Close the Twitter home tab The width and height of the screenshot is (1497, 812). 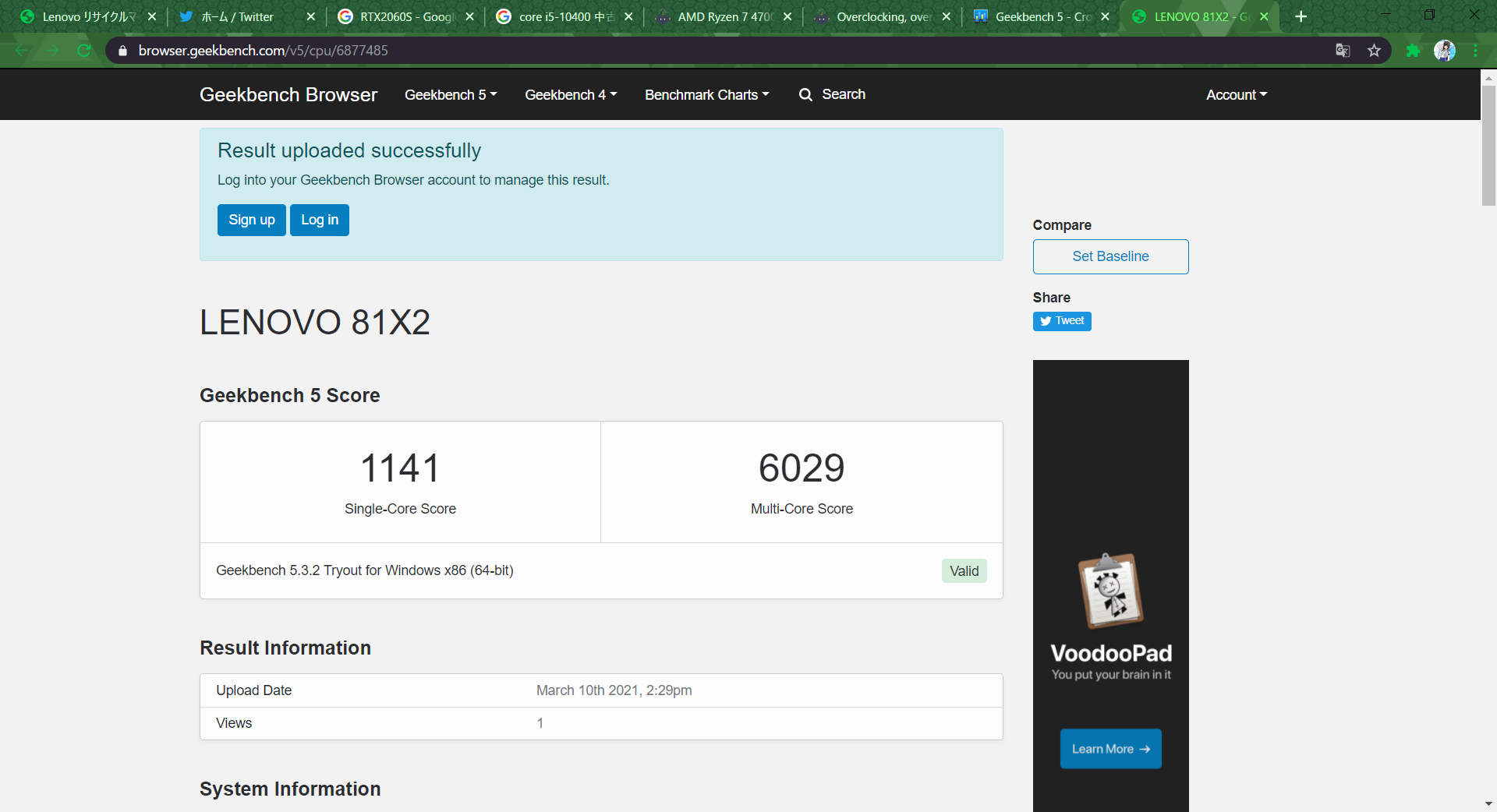click(311, 16)
